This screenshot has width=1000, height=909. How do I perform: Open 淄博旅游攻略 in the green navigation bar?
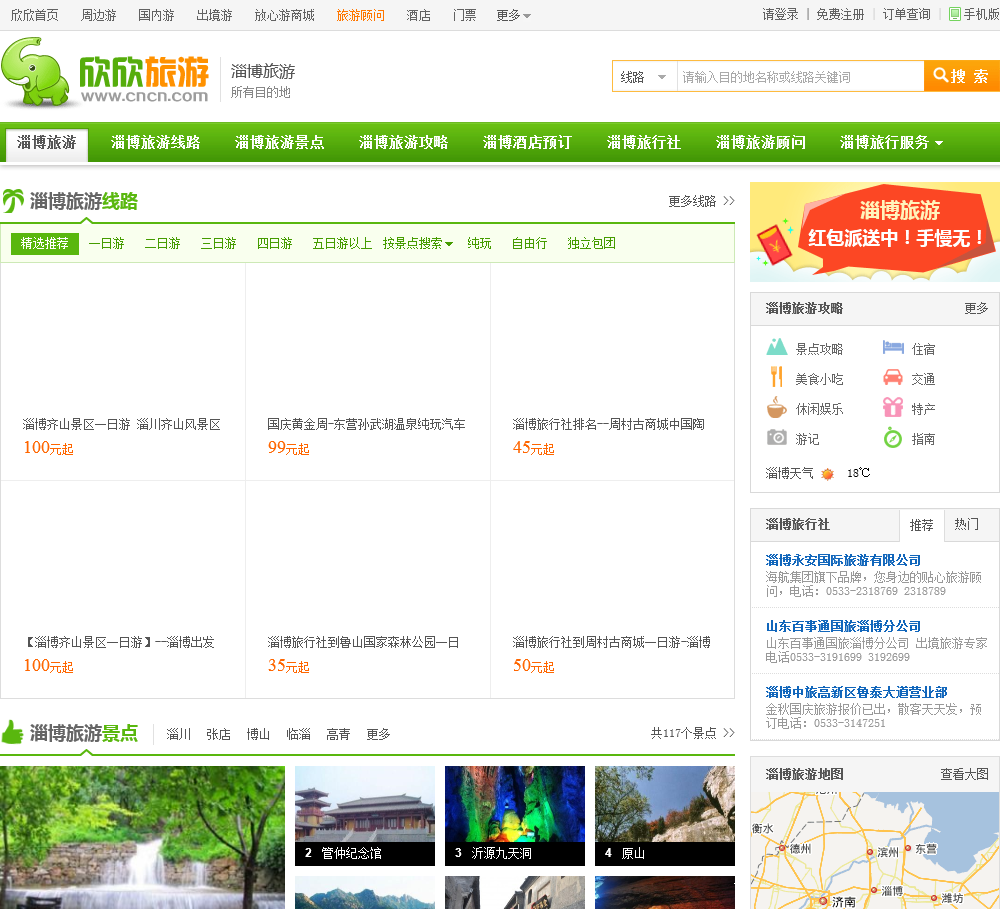coord(403,143)
